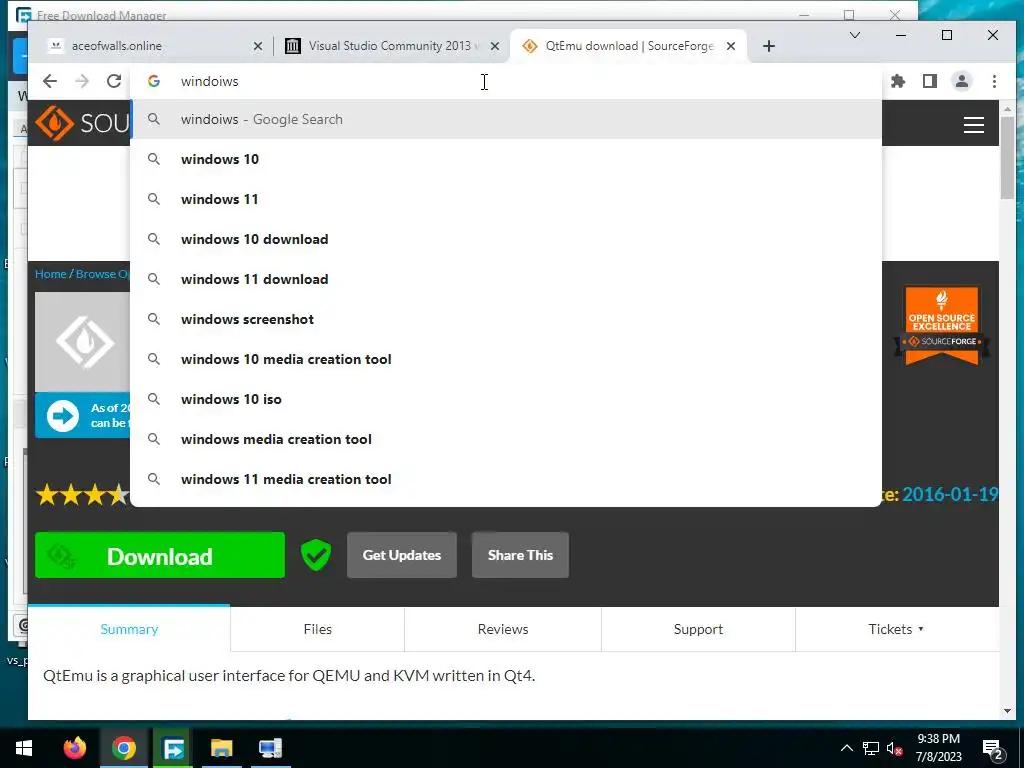
Task: Click the star rating on project page
Action: pos(82,494)
